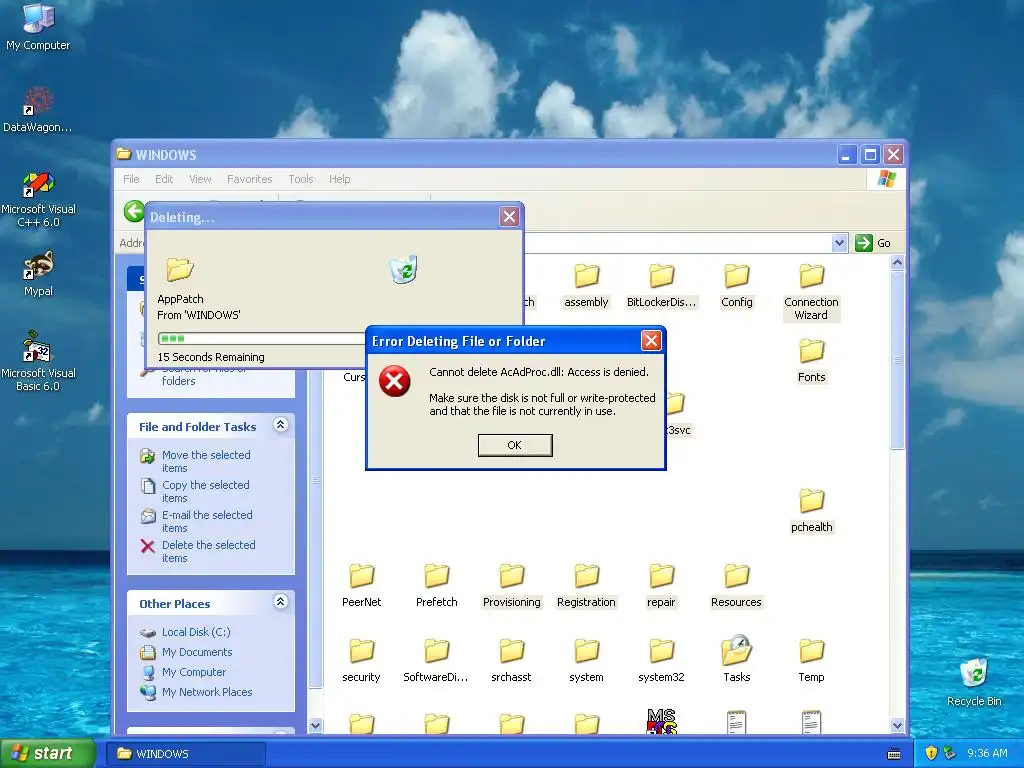The width and height of the screenshot is (1024, 768).
Task: Click the DataWagon desktop shortcut
Action: click(38, 109)
